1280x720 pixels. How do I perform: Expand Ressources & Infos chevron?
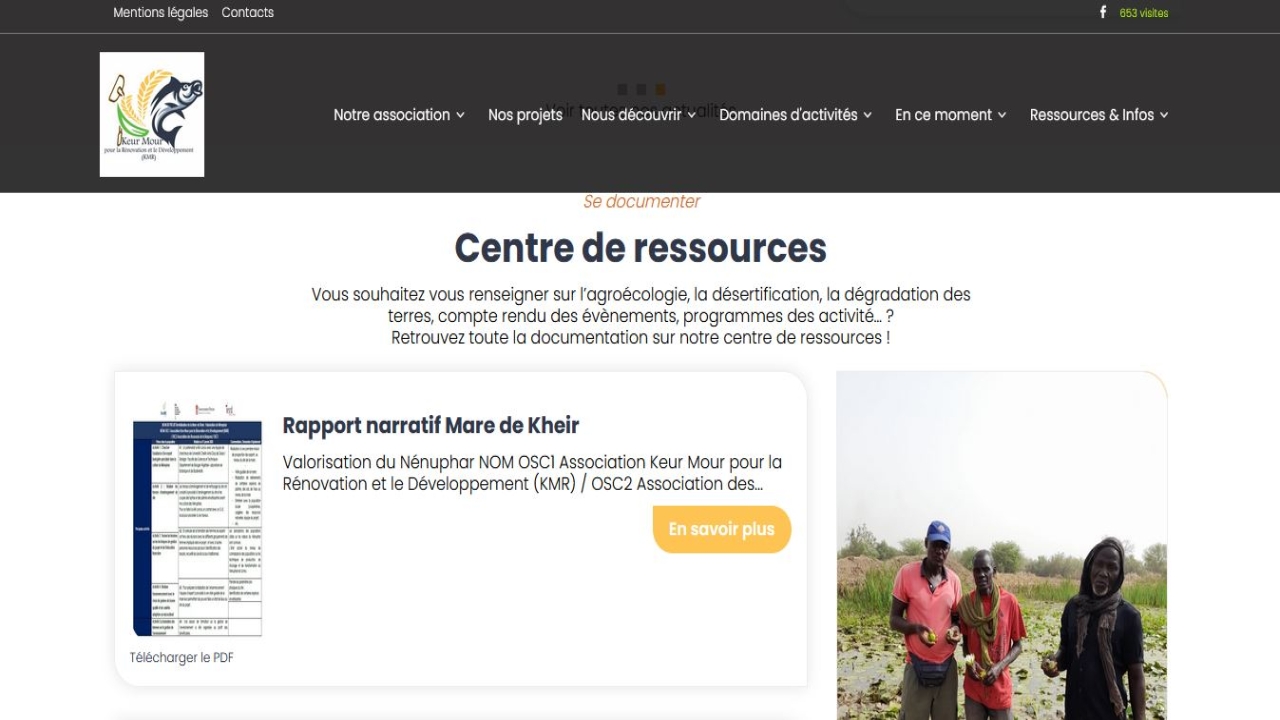(x=1164, y=116)
